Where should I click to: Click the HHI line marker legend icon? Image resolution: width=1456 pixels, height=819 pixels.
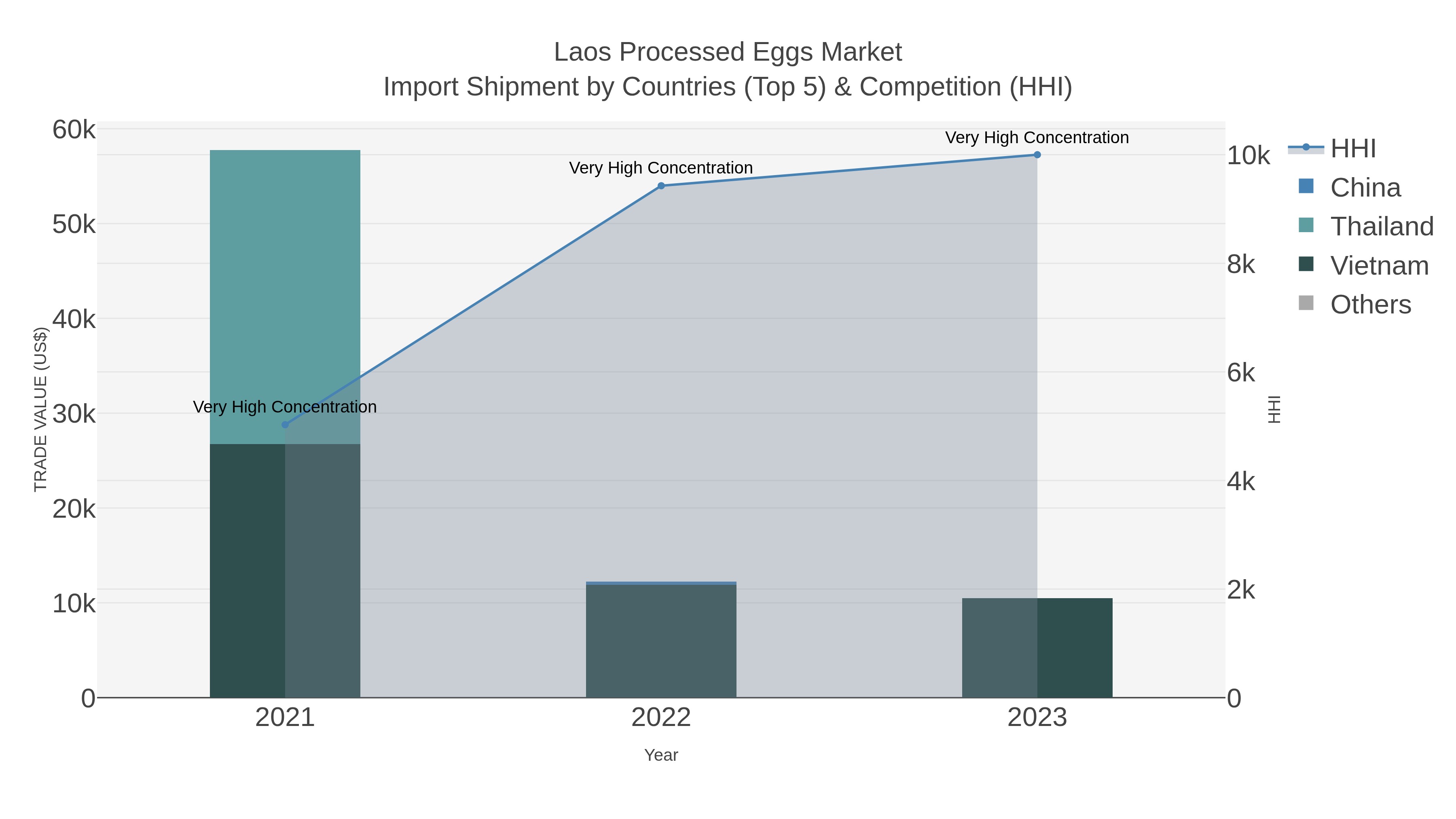tap(1306, 148)
